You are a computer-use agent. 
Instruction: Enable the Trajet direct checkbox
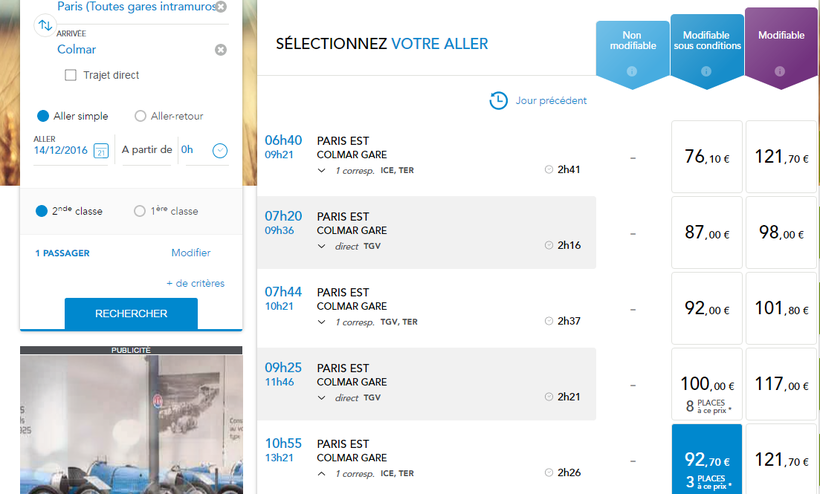pos(70,75)
